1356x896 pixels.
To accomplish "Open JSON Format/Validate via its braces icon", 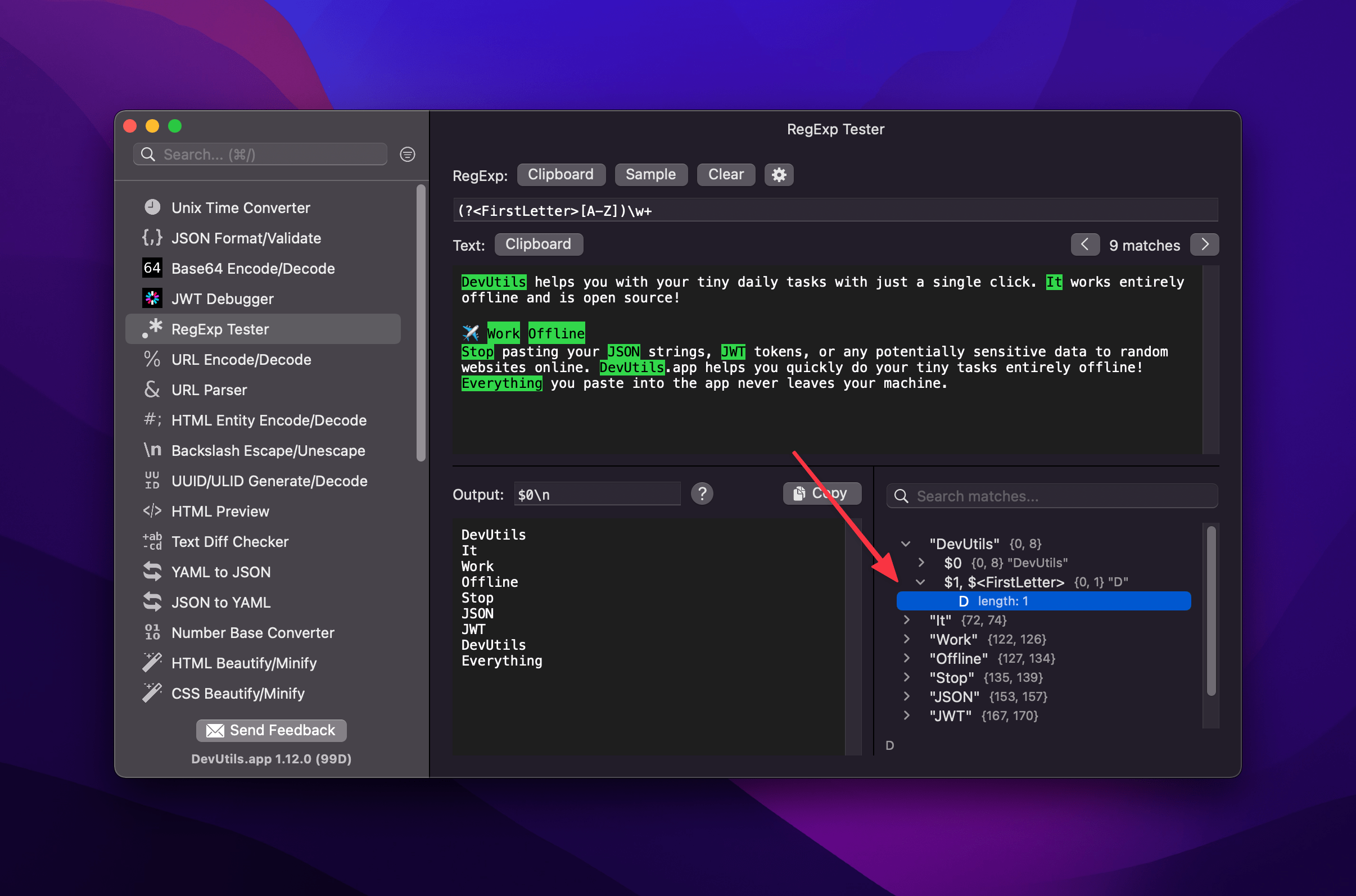I will coord(152,238).
